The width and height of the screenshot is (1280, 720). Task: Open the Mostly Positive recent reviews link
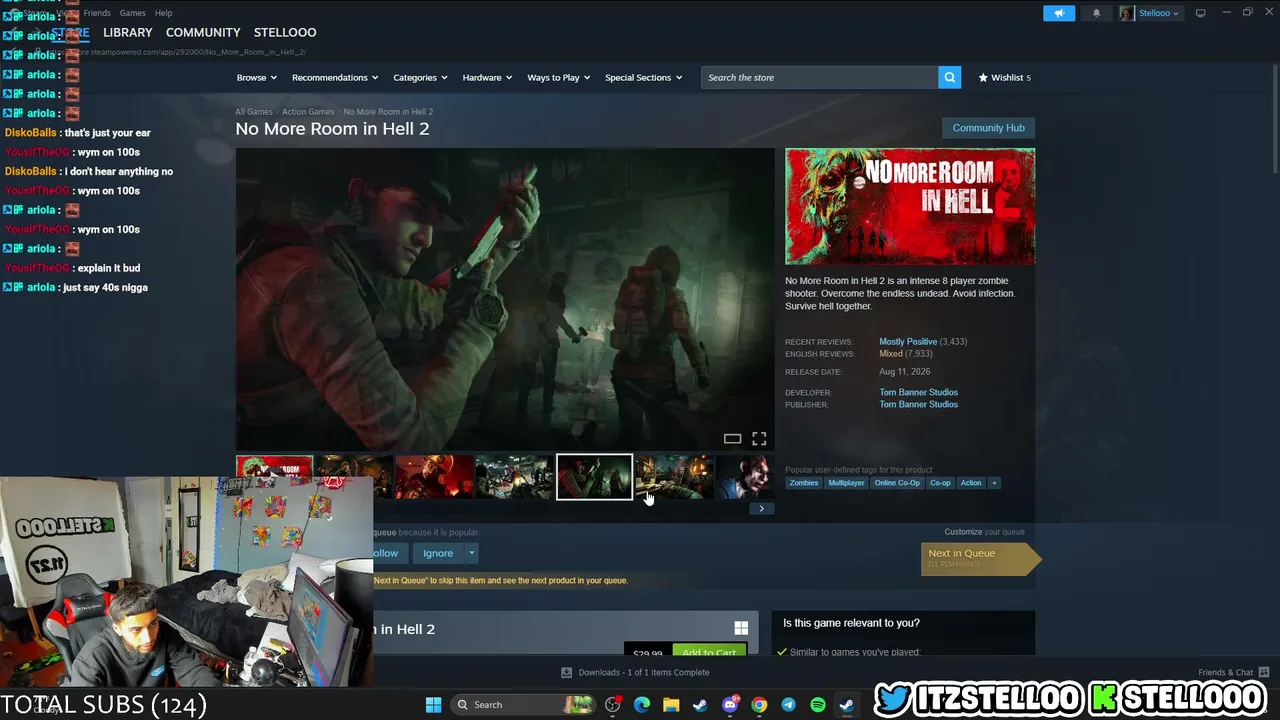[x=908, y=342]
